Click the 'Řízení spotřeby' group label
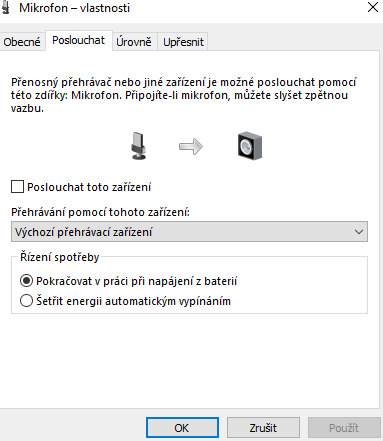Image resolution: width=383 pixels, height=441 pixels. [60, 257]
